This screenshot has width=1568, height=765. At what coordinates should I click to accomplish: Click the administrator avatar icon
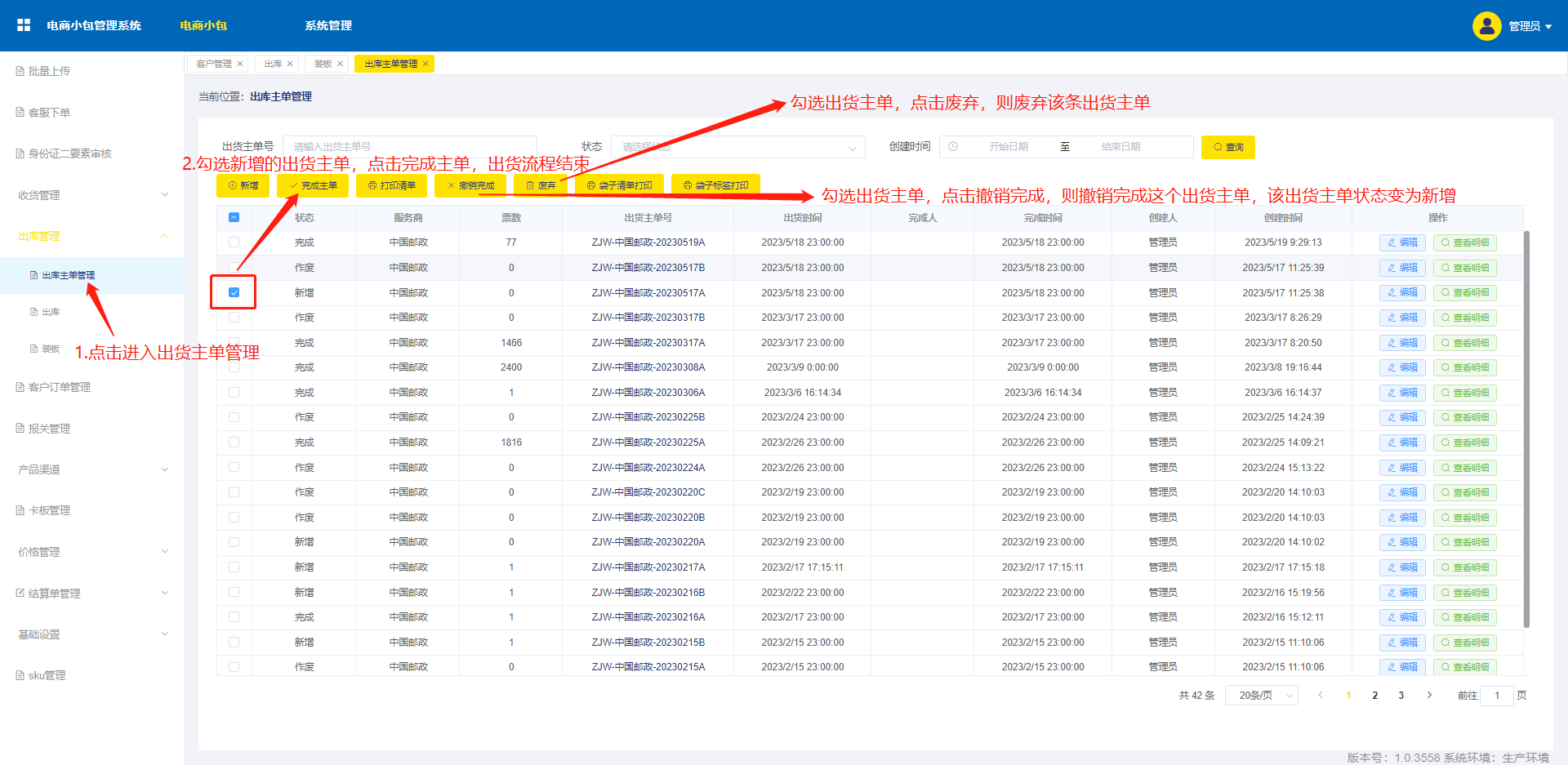1486,26
